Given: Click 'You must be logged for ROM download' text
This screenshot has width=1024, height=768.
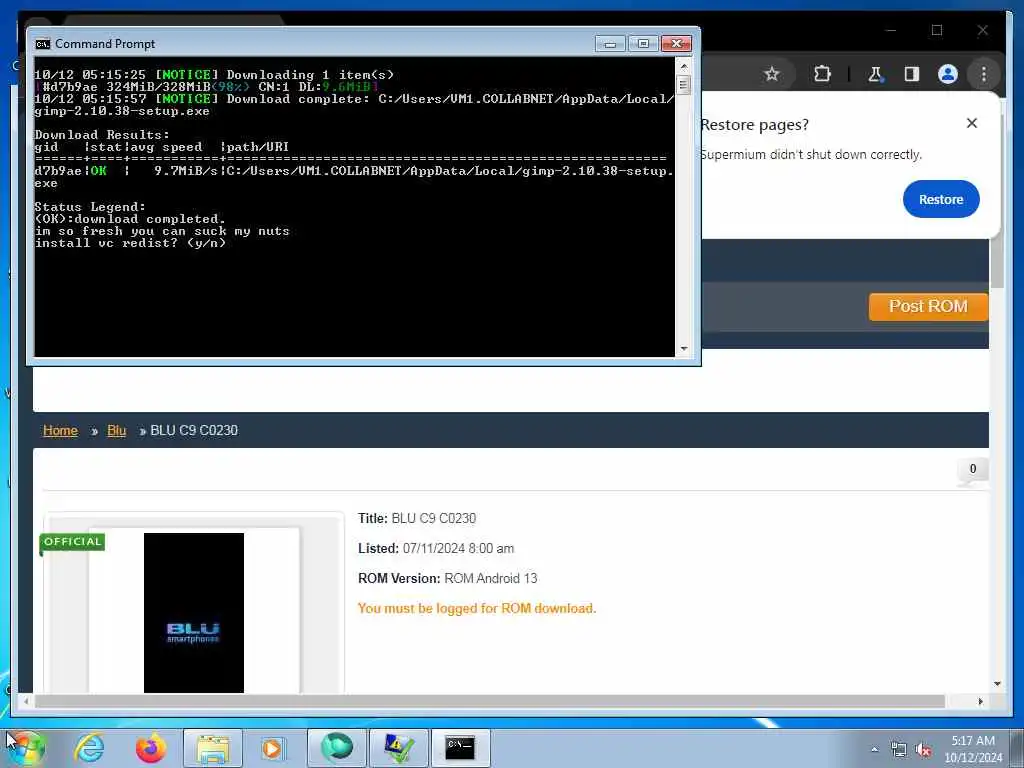Looking at the screenshot, I should 477,608.
